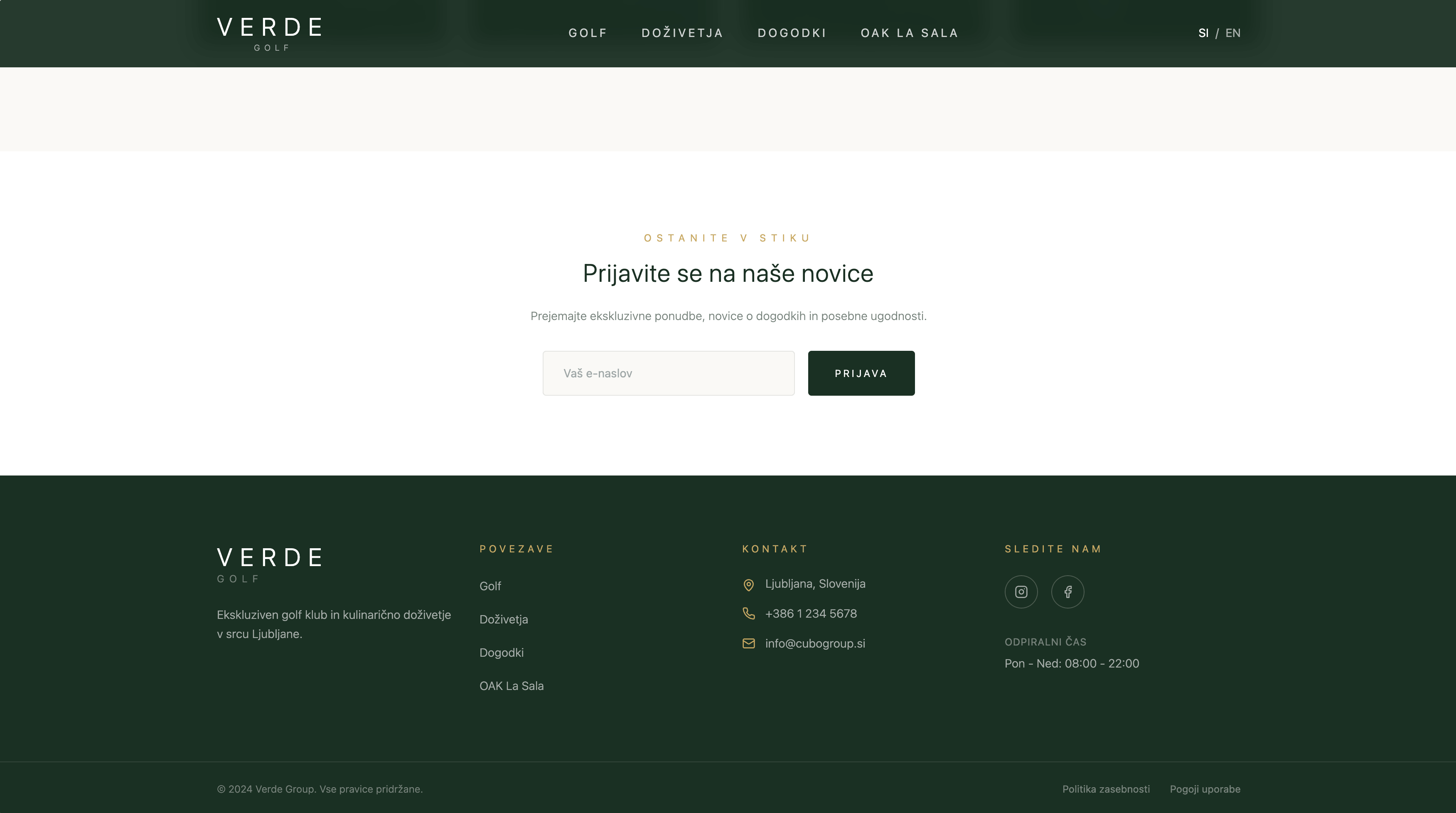Click the copyright Verde Group text

pyautogui.click(x=320, y=789)
